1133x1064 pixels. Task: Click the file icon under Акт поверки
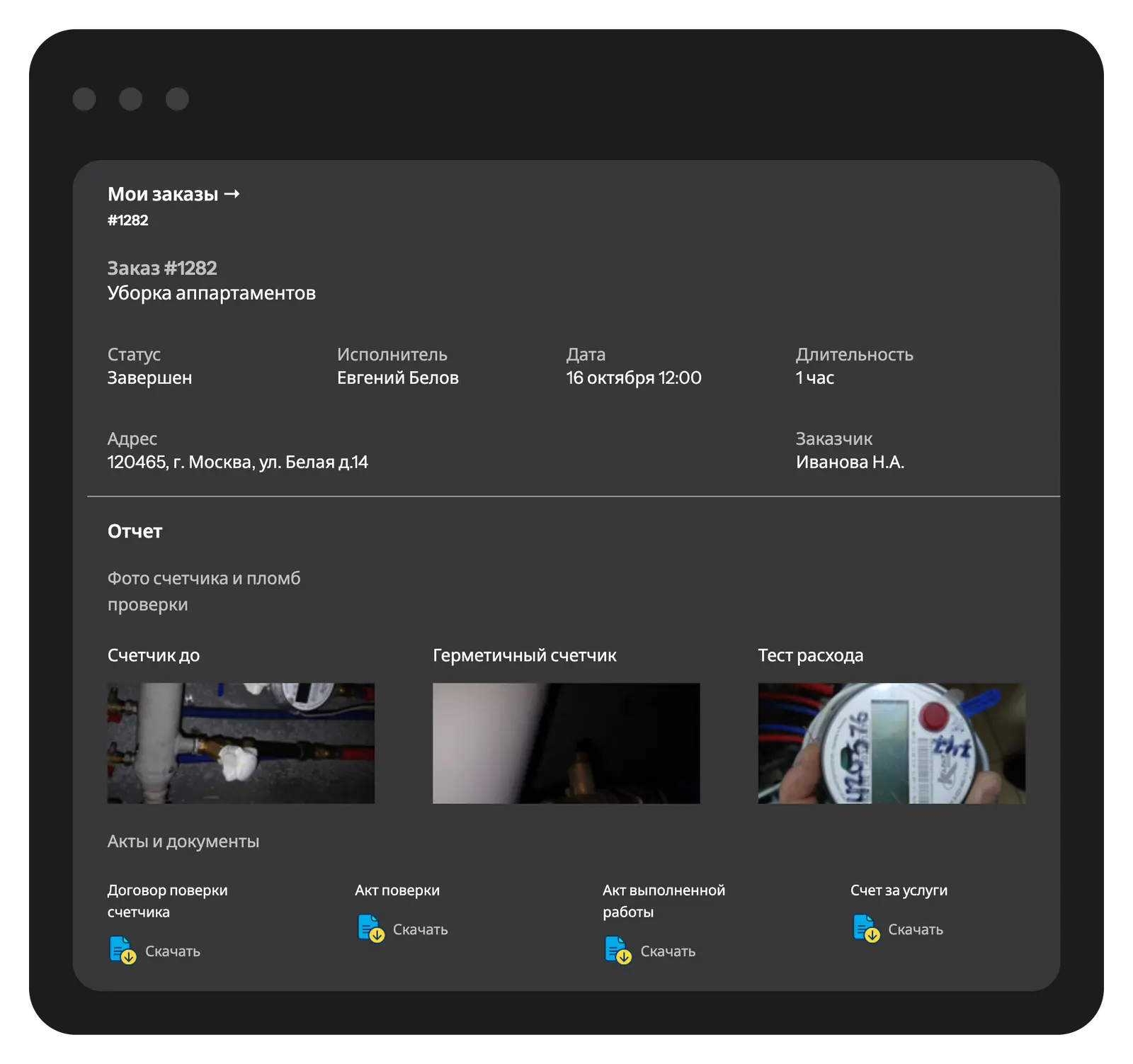370,928
